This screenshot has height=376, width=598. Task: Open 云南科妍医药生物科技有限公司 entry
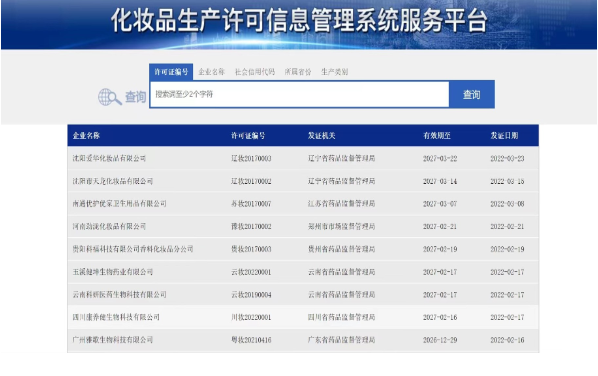(119, 294)
